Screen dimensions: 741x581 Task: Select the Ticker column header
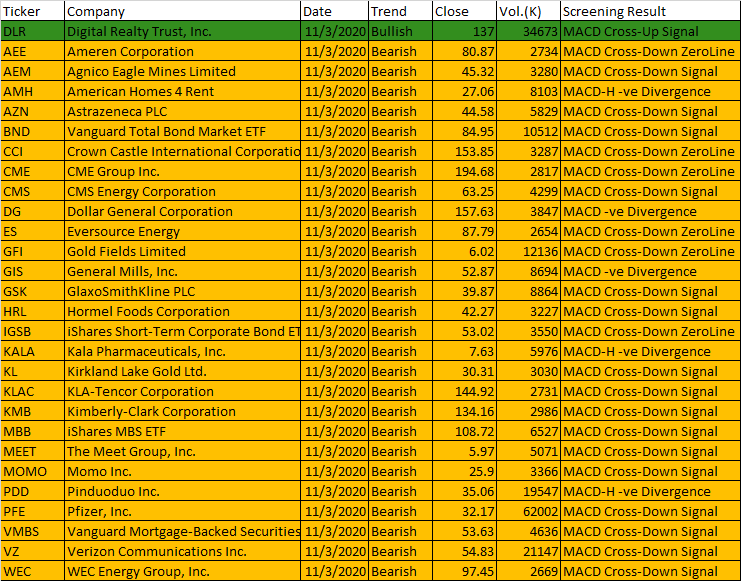(32, 11)
